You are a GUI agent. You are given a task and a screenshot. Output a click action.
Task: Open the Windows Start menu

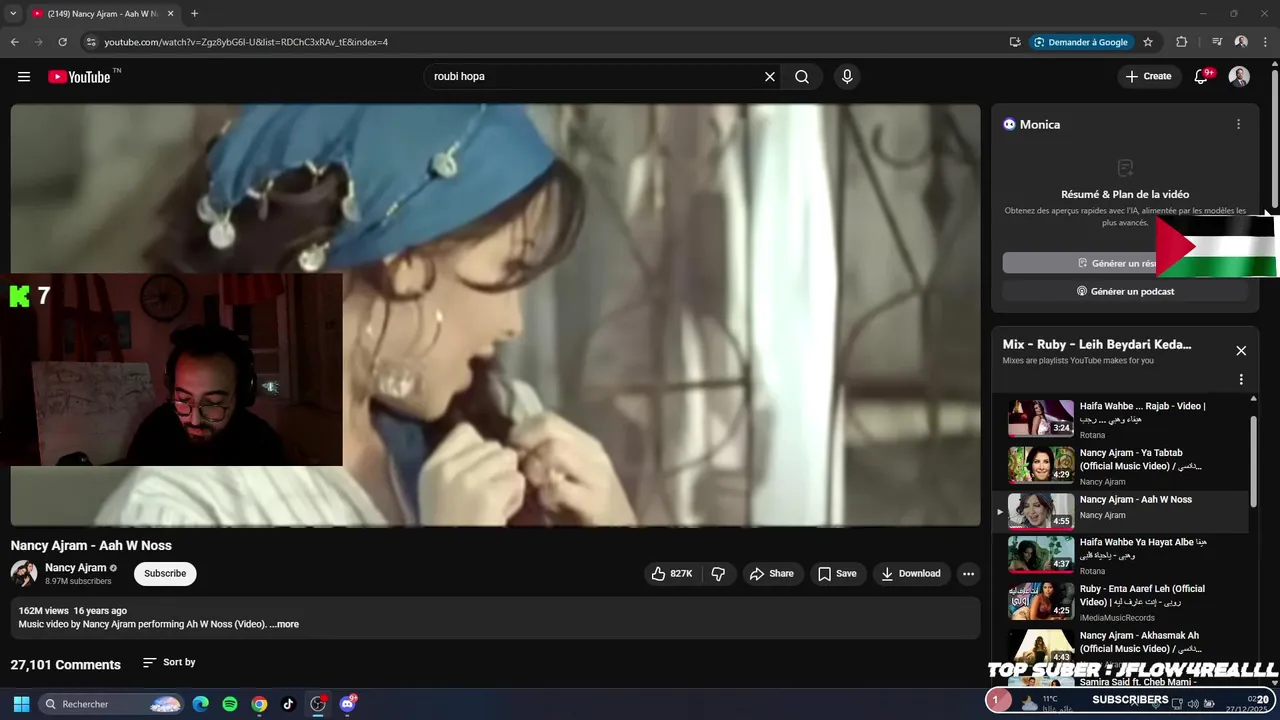coord(21,704)
